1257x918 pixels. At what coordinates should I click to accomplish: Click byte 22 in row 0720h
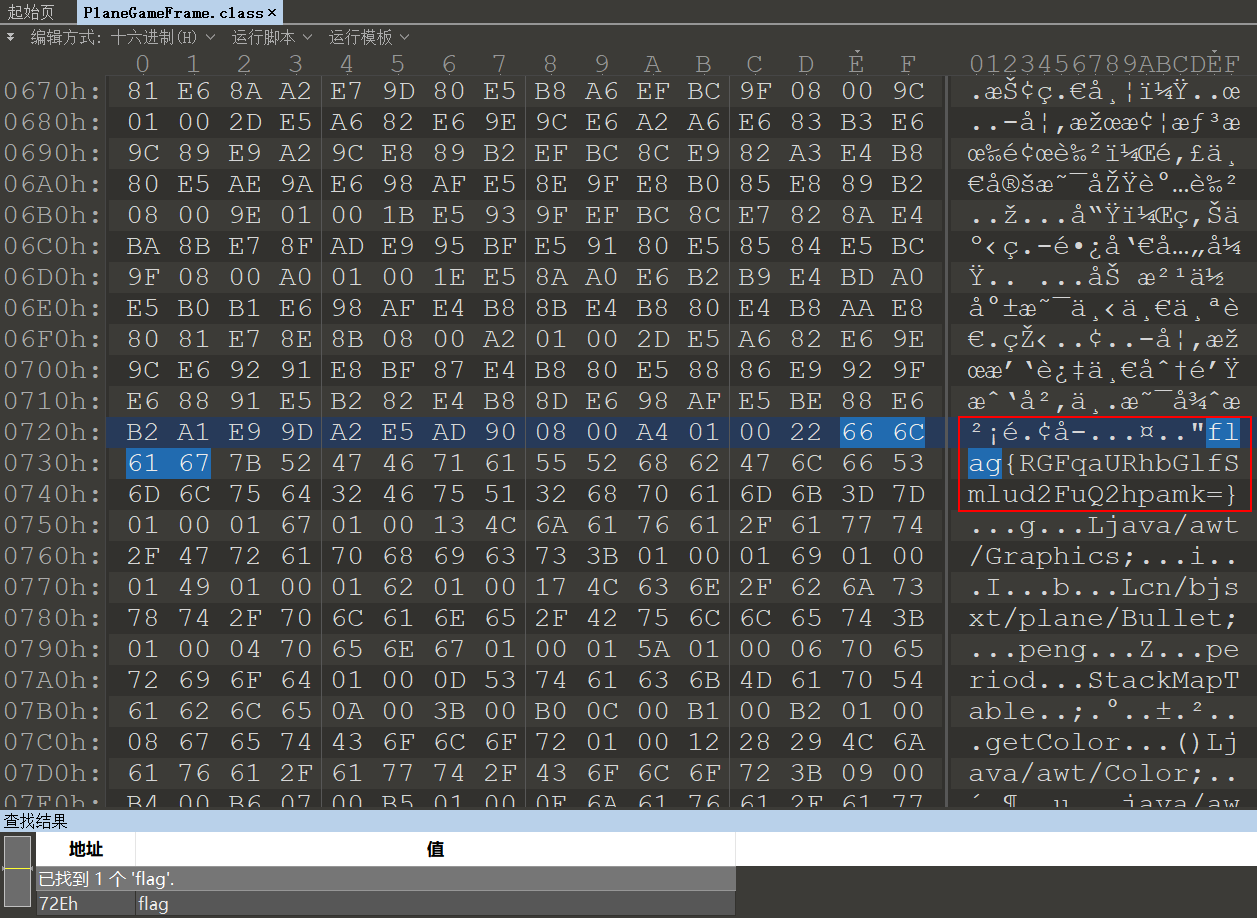(805, 433)
